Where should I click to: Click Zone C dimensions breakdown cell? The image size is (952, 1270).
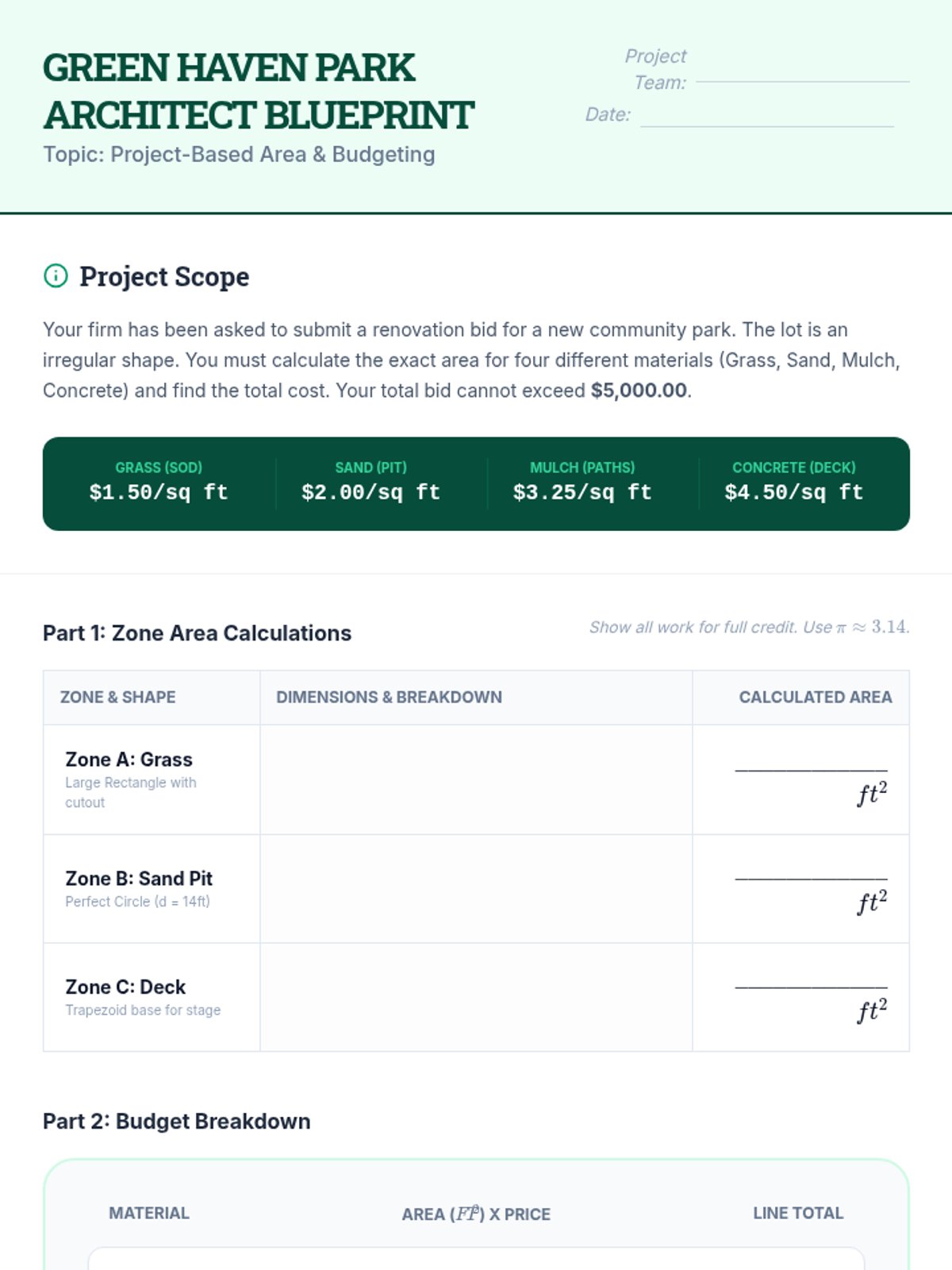tap(476, 997)
